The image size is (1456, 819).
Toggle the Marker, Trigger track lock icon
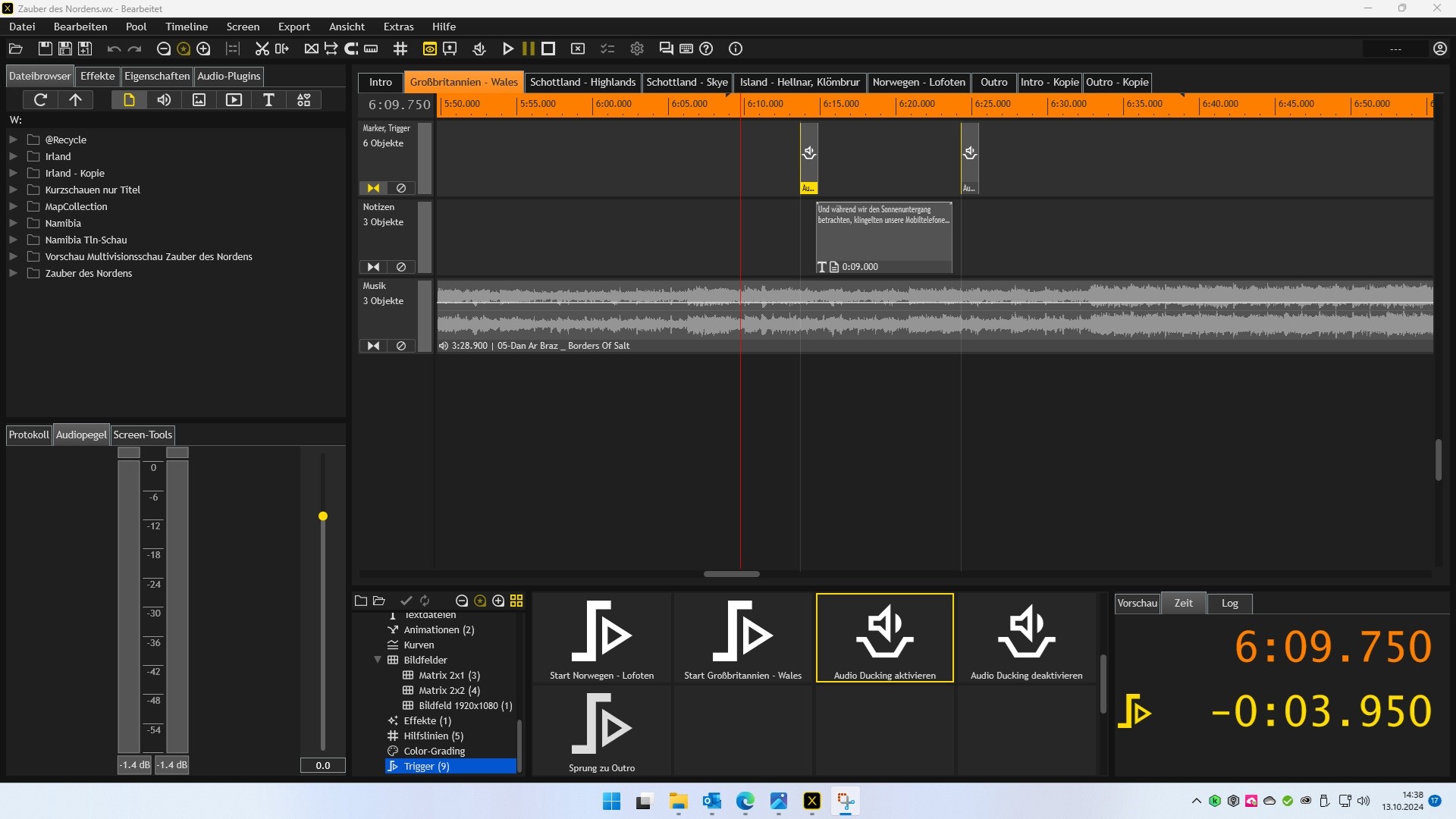coord(373,188)
